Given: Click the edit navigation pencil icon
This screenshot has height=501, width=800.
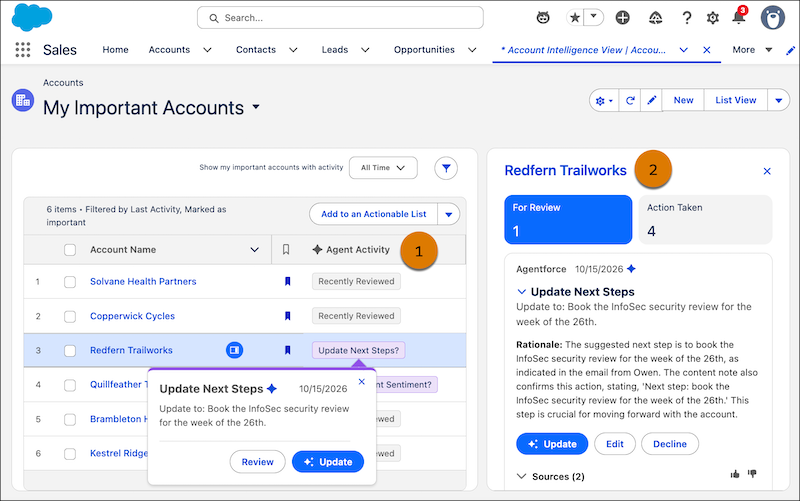Looking at the screenshot, I should tap(790, 50).
